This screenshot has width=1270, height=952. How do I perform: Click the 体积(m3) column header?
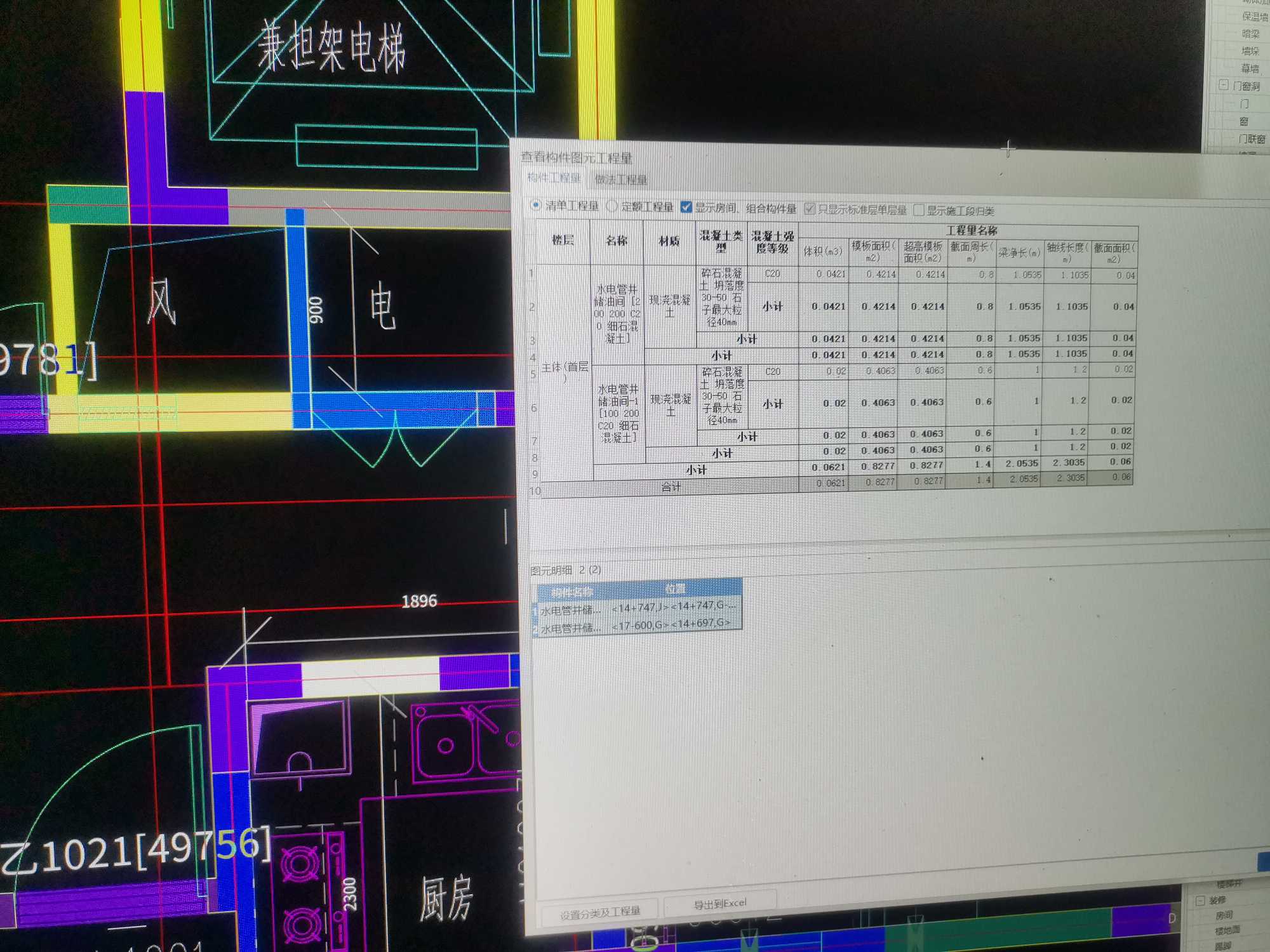click(x=824, y=251)
